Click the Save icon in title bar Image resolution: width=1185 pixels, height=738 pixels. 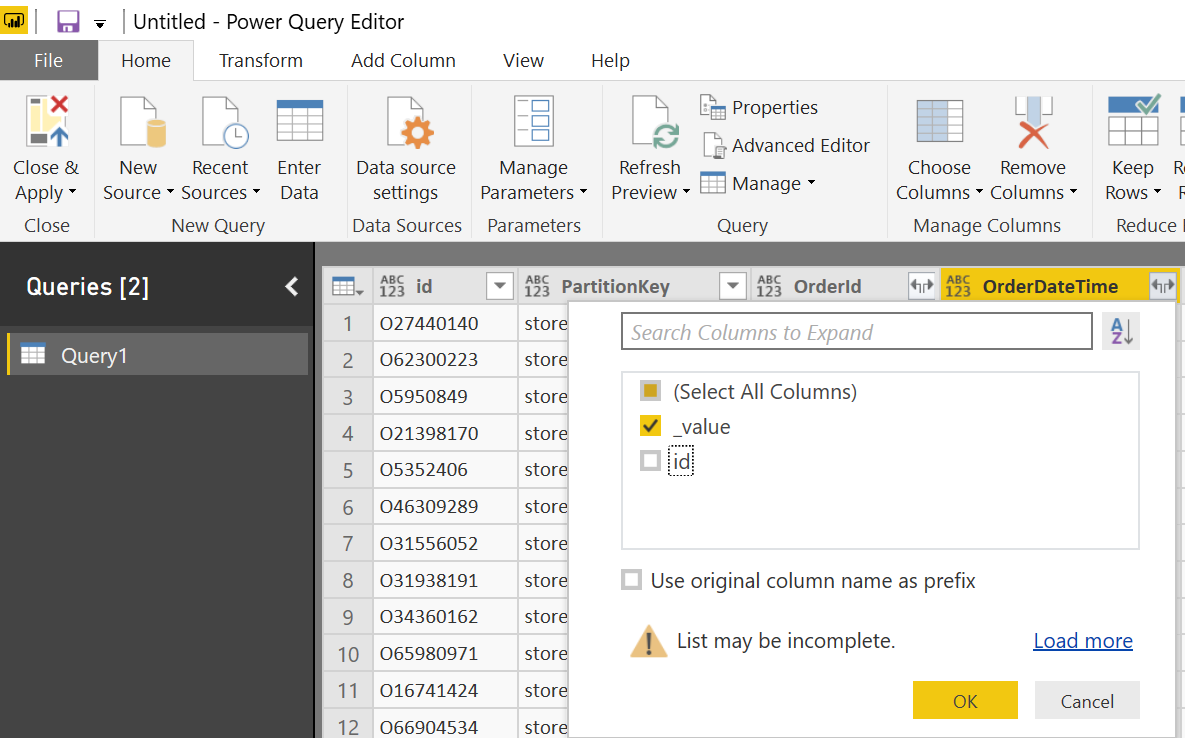pos(68,21)
